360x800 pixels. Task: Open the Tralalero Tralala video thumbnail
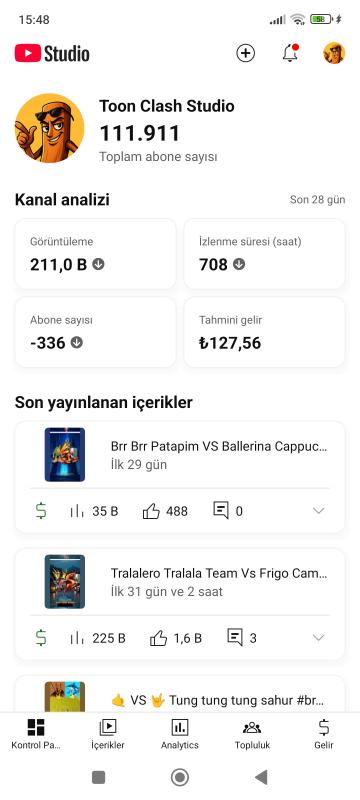65,582
